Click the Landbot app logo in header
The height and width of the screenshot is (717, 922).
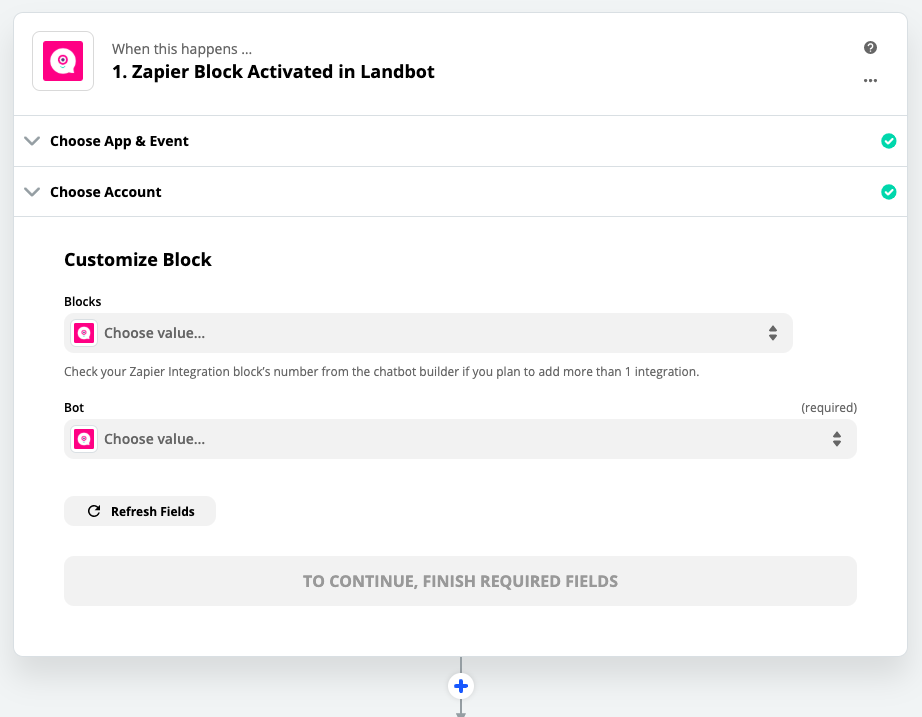click(63, 61)
